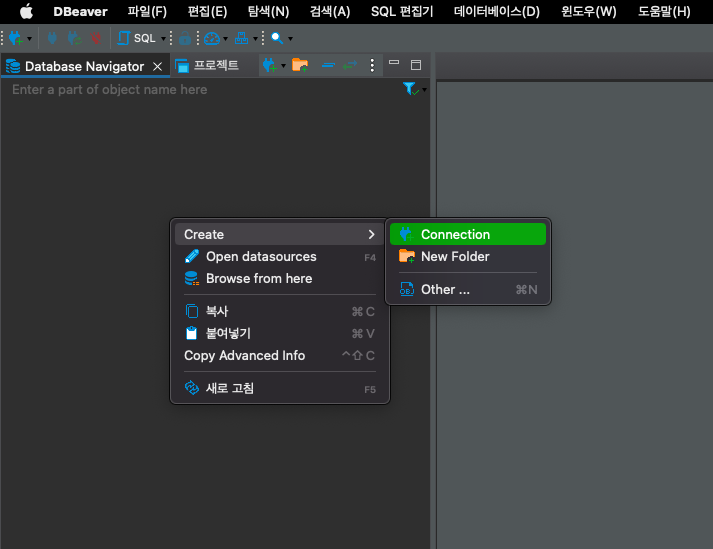Image resolution: width=713 pixels, height=549 pixels.
Task: Maximize the Database Navigator panel
Action: coord(416,65)
